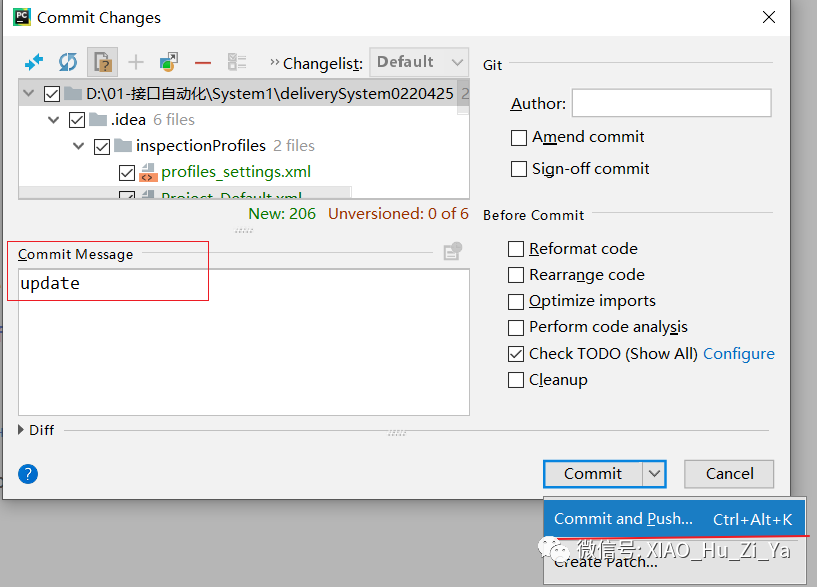Click the New Changelist plus icon
Screen dimensions: 817x587
[136, 62]
